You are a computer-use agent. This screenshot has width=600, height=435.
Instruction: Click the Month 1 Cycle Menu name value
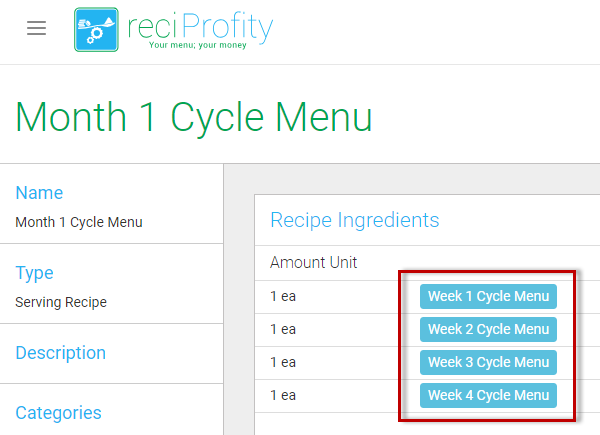pos(79,222)
